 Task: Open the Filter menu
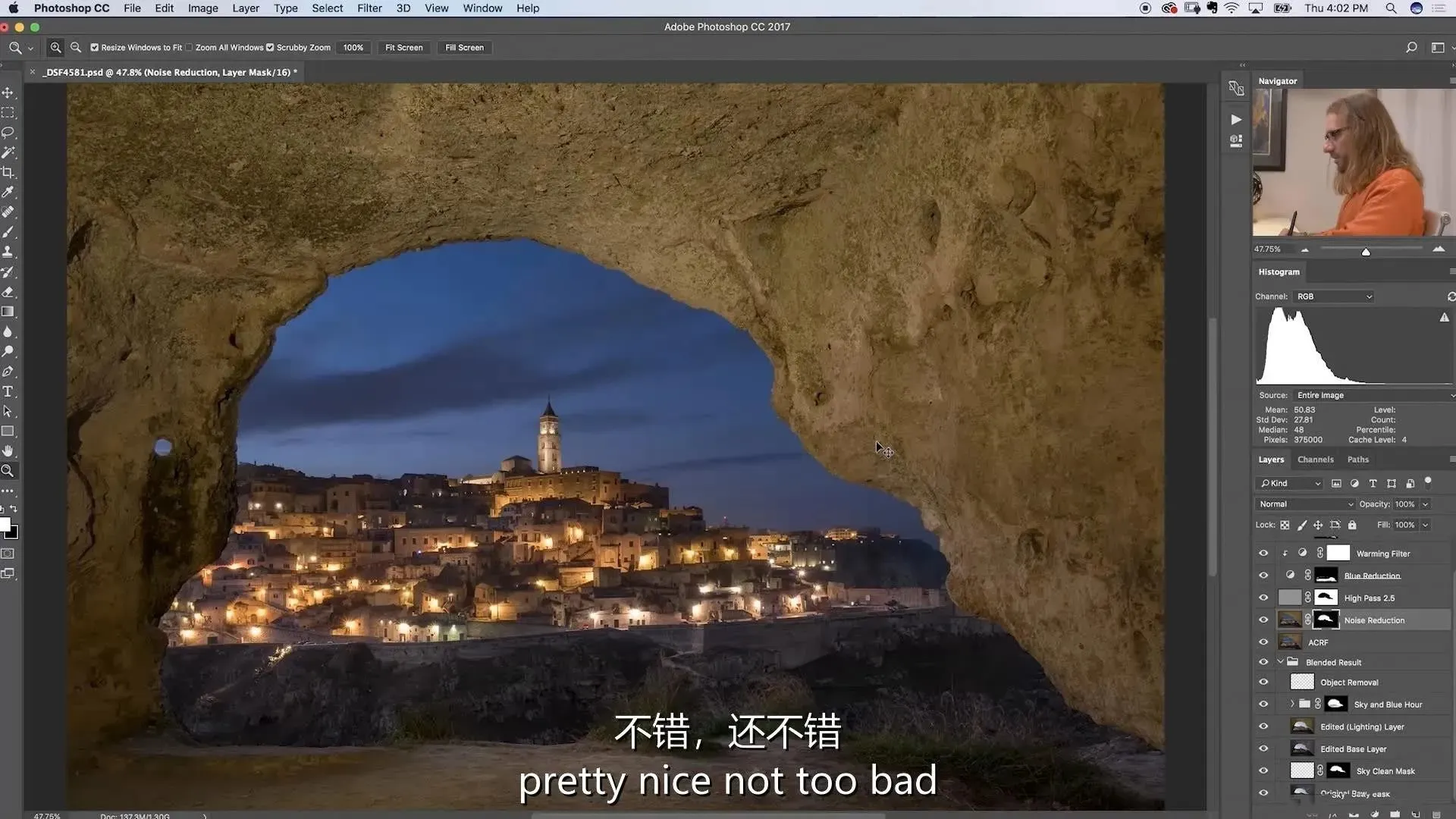[x=369, y=8]
